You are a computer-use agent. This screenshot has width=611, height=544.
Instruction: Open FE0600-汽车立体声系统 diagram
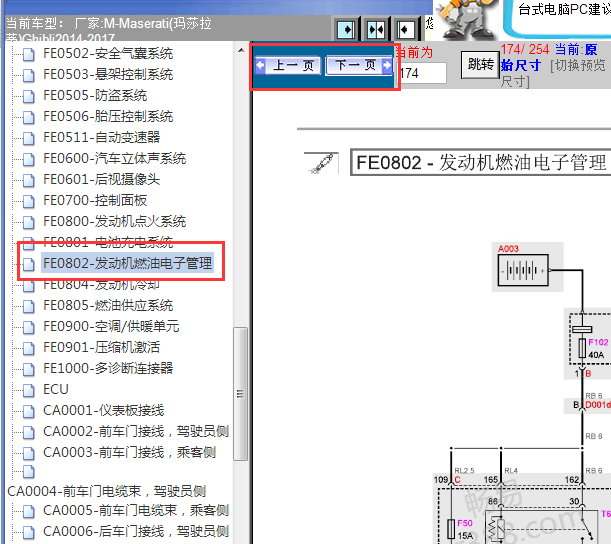(115, 158)
